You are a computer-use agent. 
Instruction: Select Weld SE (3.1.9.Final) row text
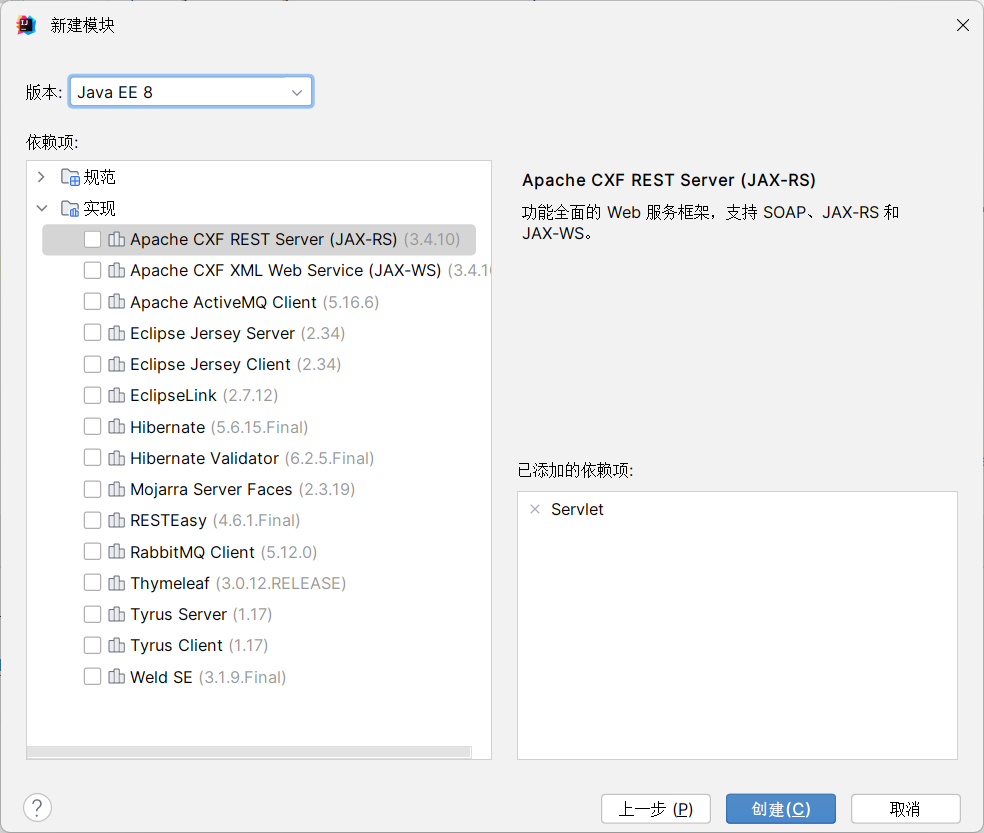pyautogui.click(x=208, y=677)
